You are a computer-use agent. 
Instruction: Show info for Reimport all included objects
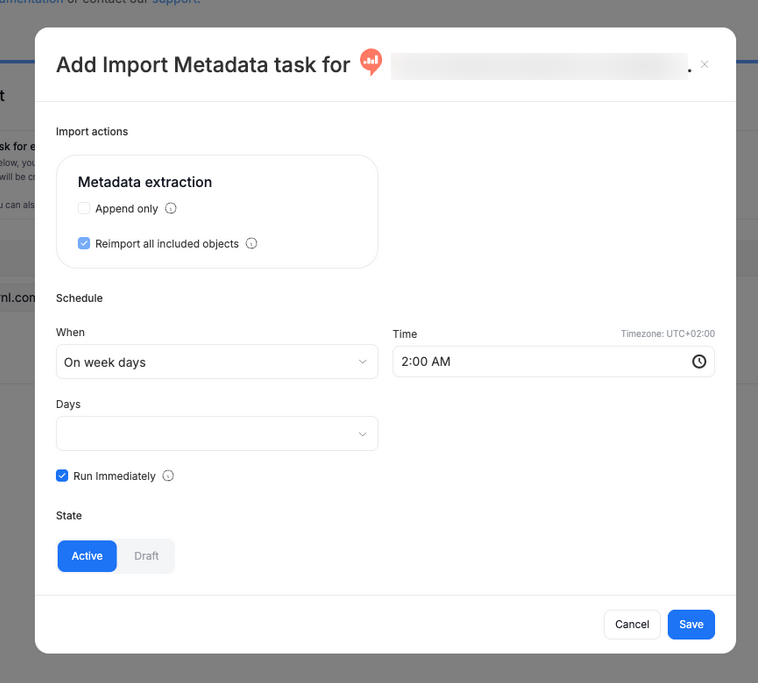click(x=251, y=243)
